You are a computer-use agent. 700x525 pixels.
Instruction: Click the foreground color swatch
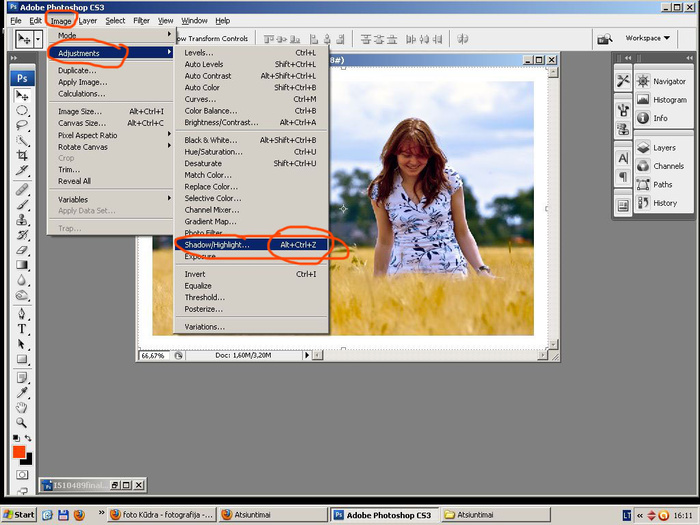[18, 451]
